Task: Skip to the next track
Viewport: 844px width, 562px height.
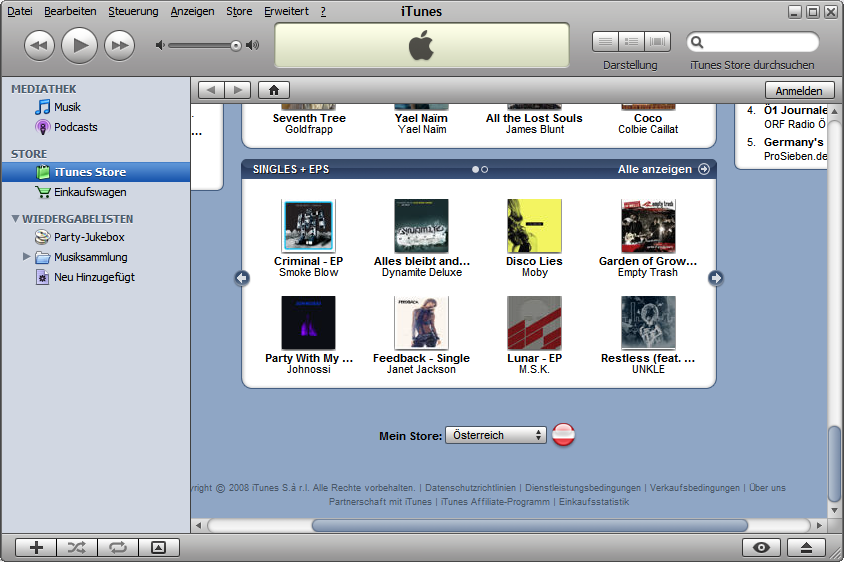Action: click(119, 44)
